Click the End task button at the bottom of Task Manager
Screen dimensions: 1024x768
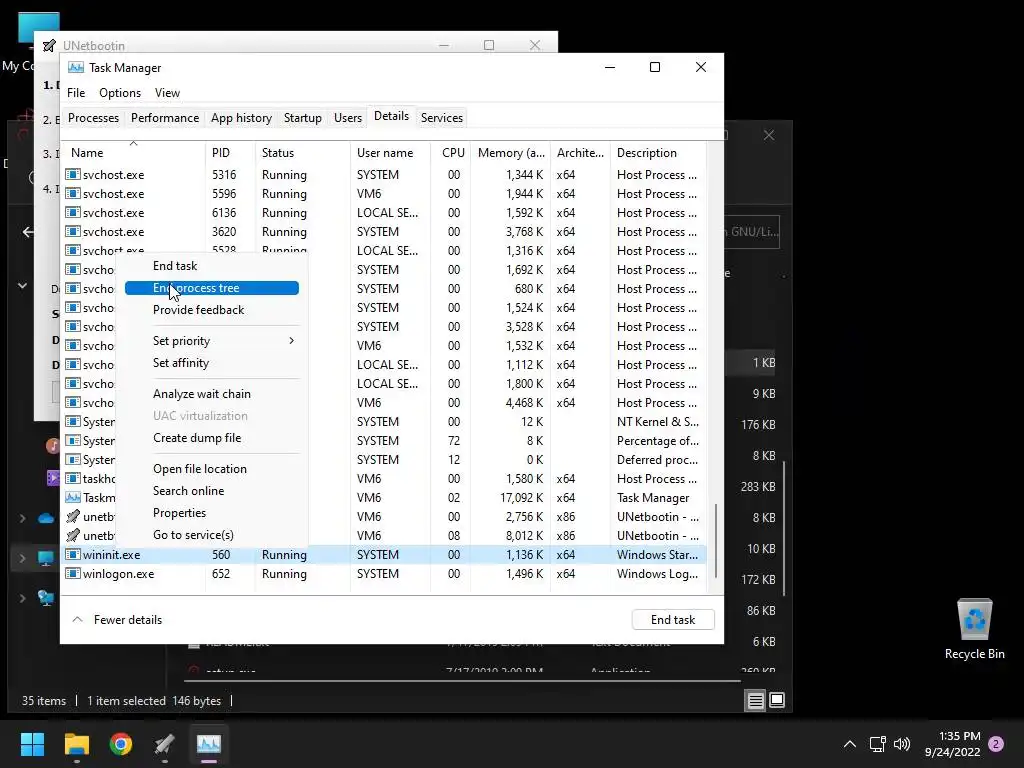point(673,620)
